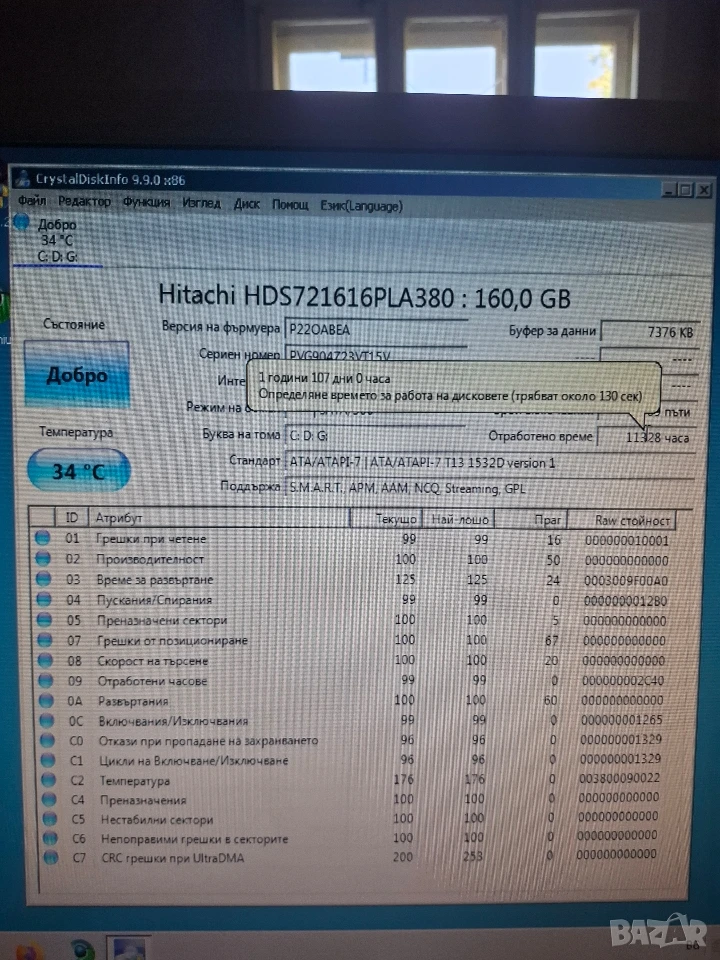Click the ATA/ATAPI-7 standard field
Viewport: 720px width, 960px height.
pyautogui.click(x=489, y=462)
